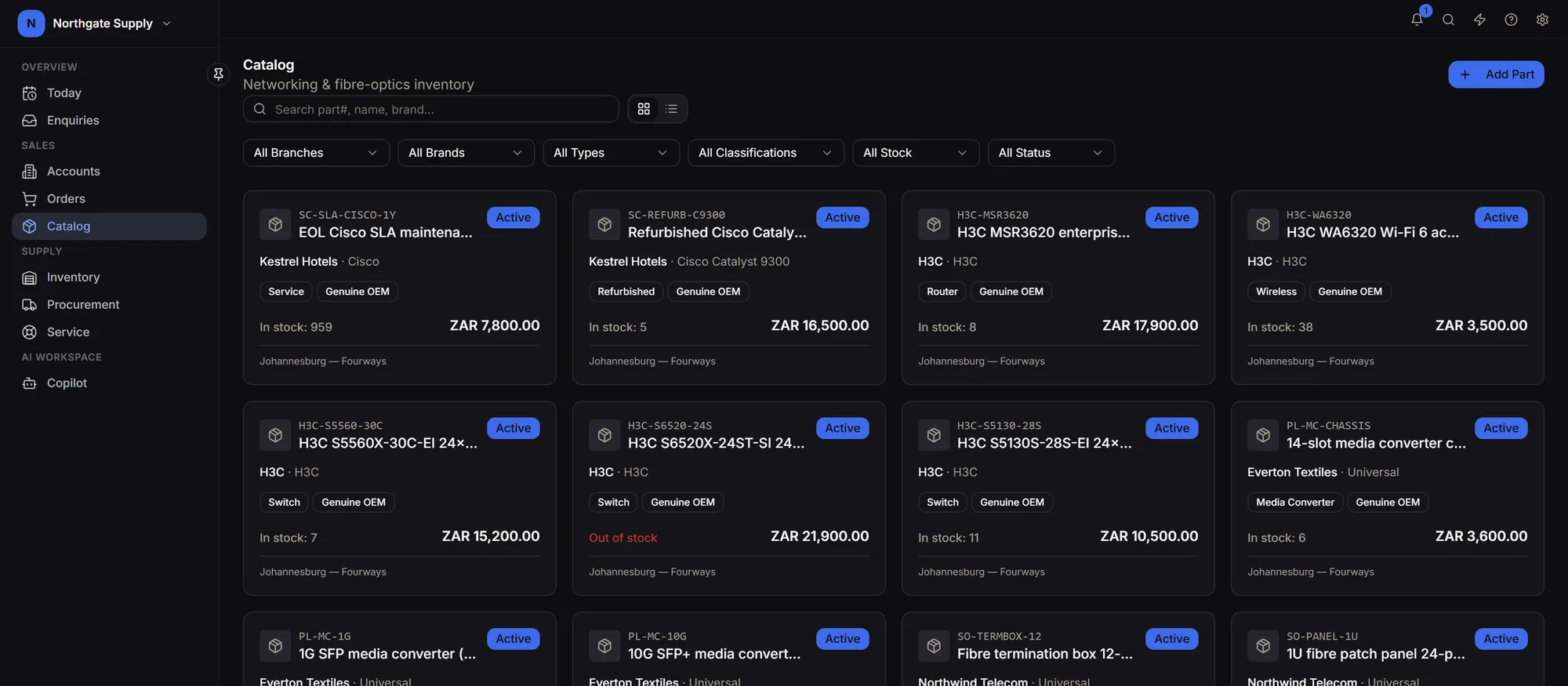
Task: Click the box icon on the SO-TERMBOX-12 card
Action: [934, 646]
